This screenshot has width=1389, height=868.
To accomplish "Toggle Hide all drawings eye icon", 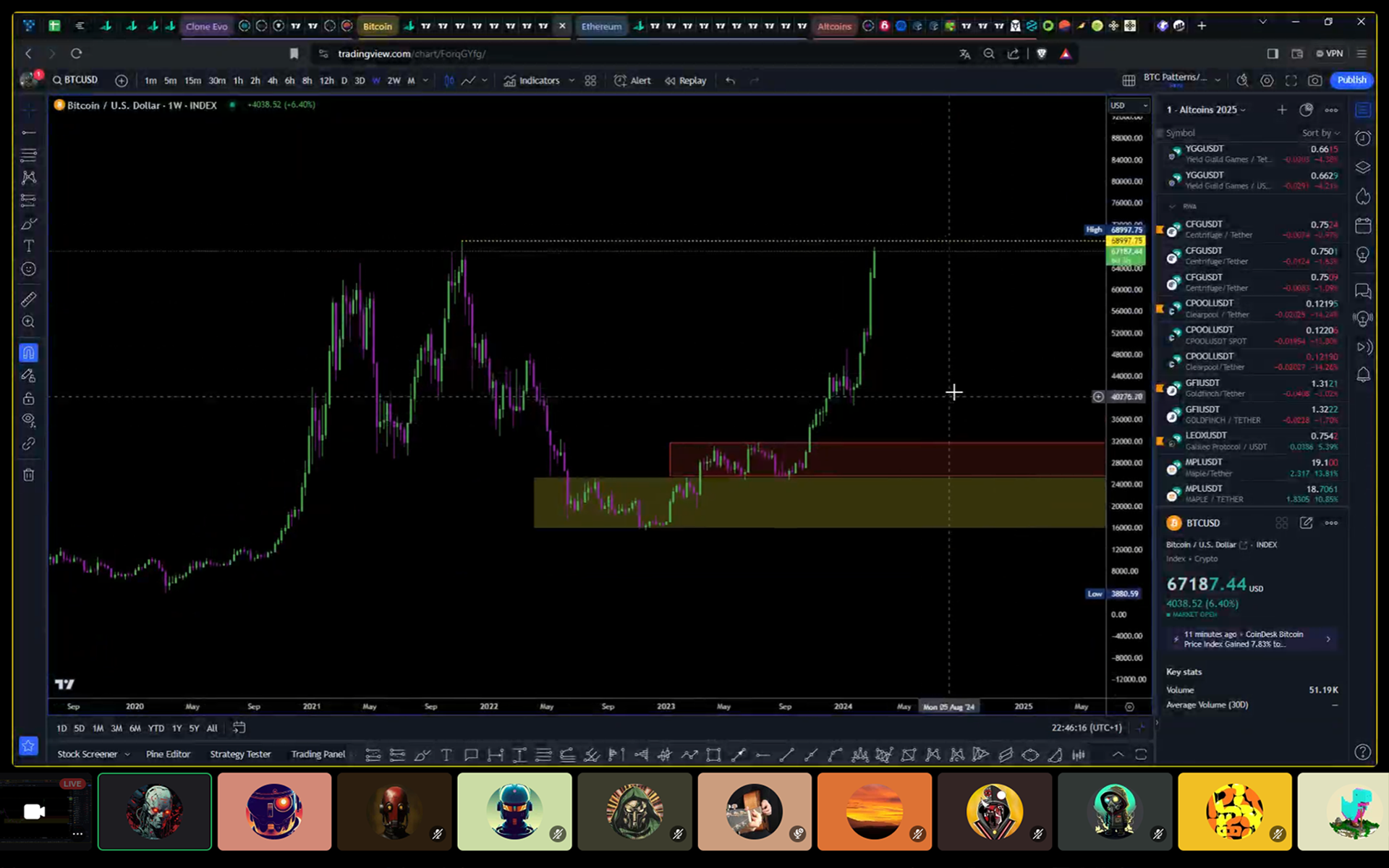I will coord(29,420).
